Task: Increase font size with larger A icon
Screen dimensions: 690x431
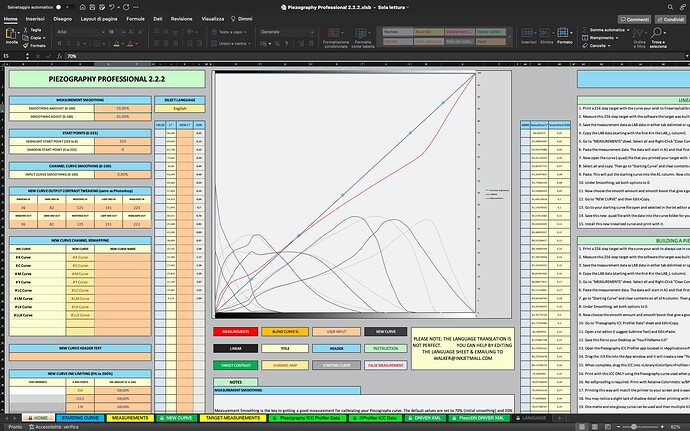Action: click(131, 32)
